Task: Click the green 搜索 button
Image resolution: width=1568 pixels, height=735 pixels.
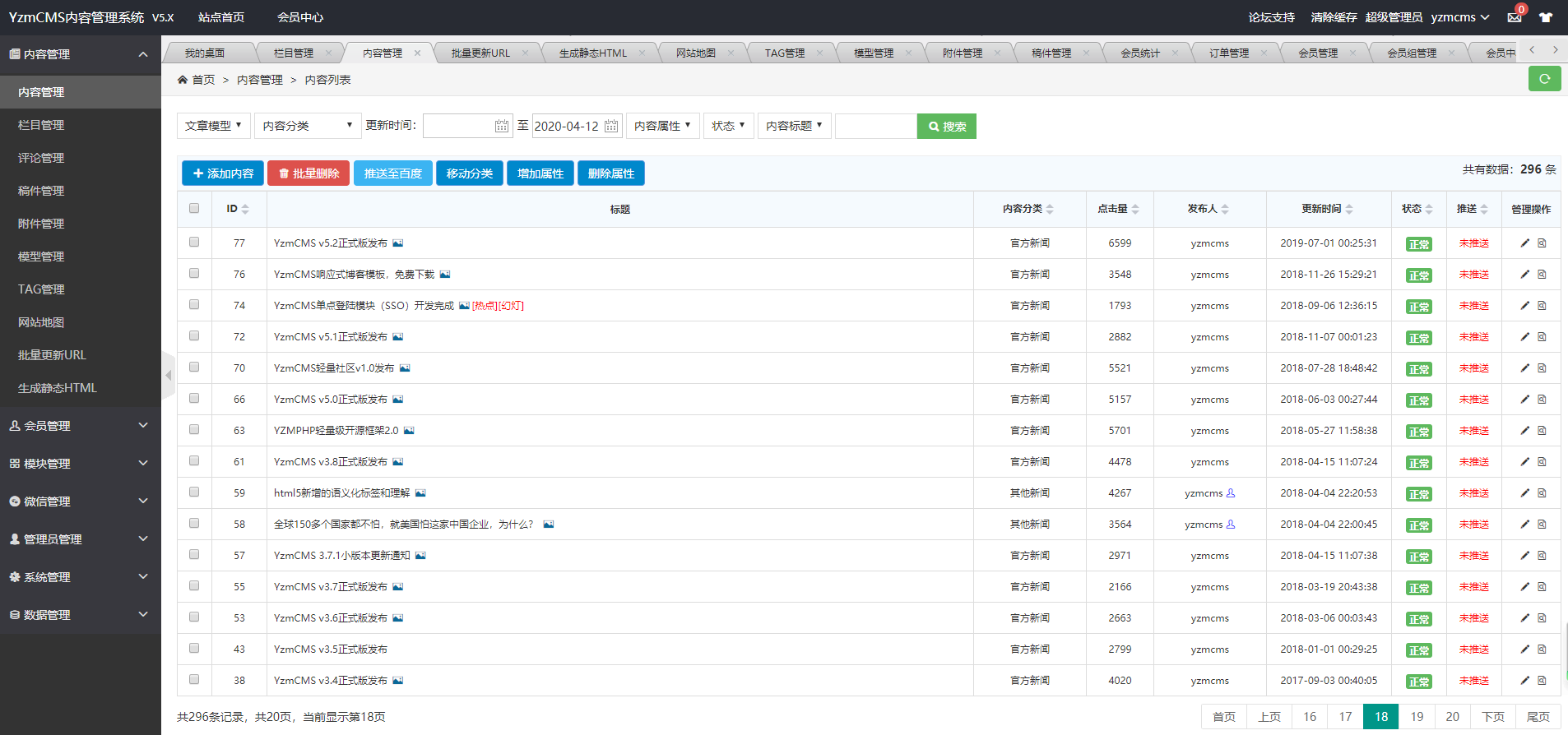Action: (x=947, y=126)
